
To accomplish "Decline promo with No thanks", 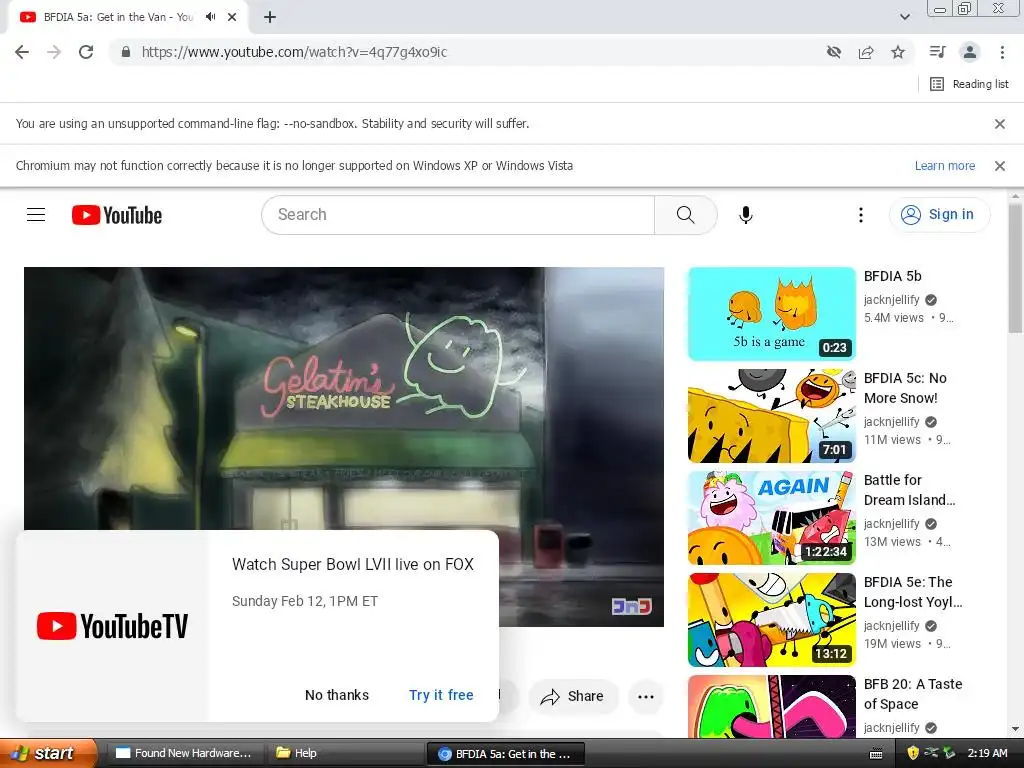I will (x=337, y=696).
